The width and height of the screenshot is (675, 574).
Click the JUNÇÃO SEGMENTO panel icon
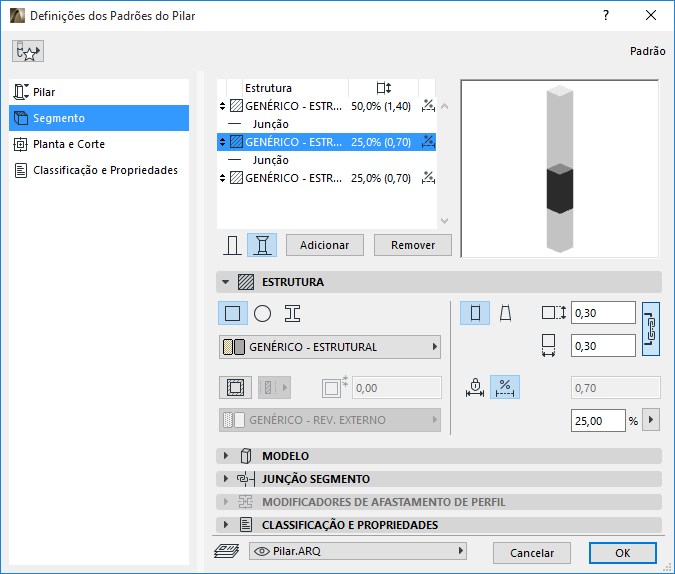pyautogui.click(x=246, y=478)
